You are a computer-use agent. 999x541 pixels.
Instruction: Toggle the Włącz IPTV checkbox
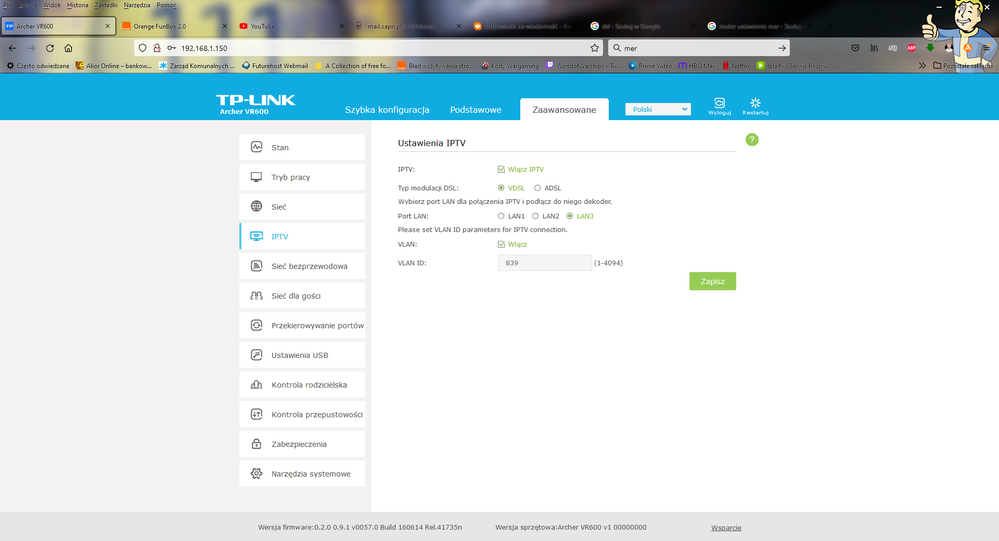click(x=501, y=170)
